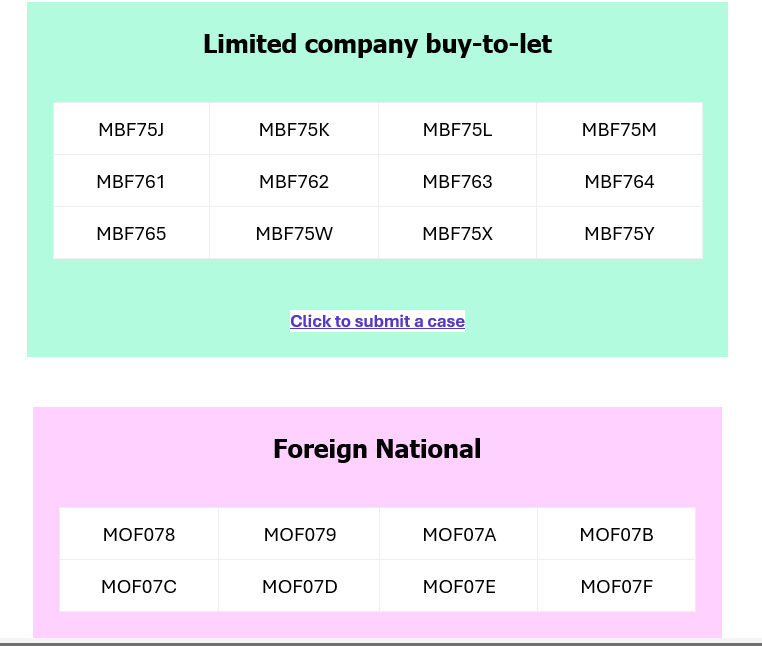Choose the MBF75M product code

click(x=619, y=129)
